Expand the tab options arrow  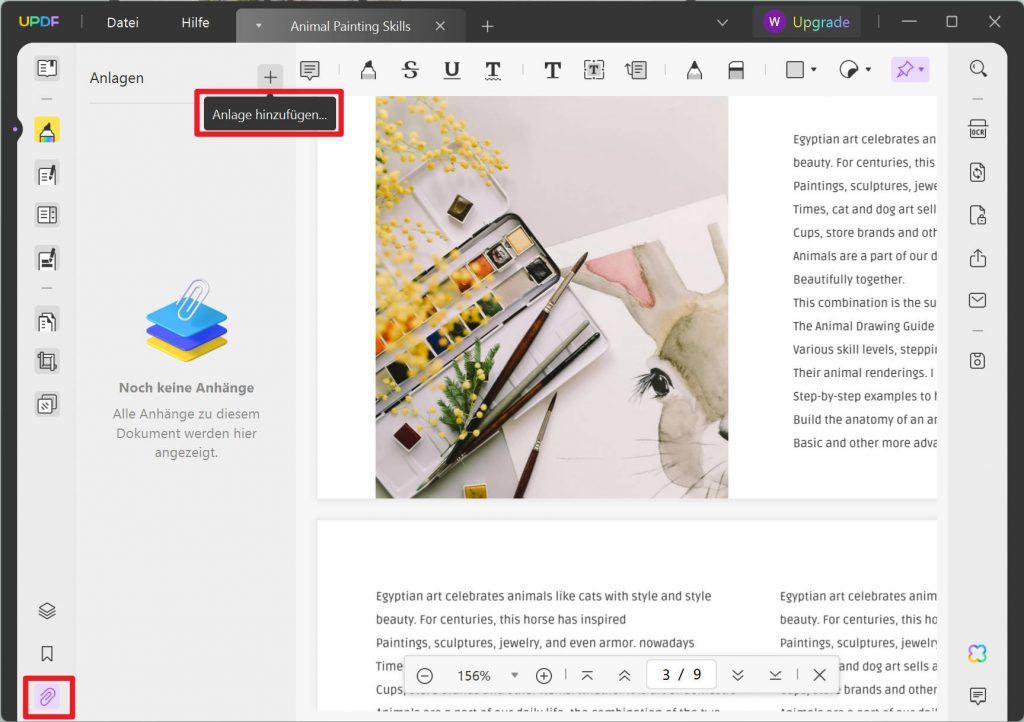pyautogui.click(x=259, y=26)
